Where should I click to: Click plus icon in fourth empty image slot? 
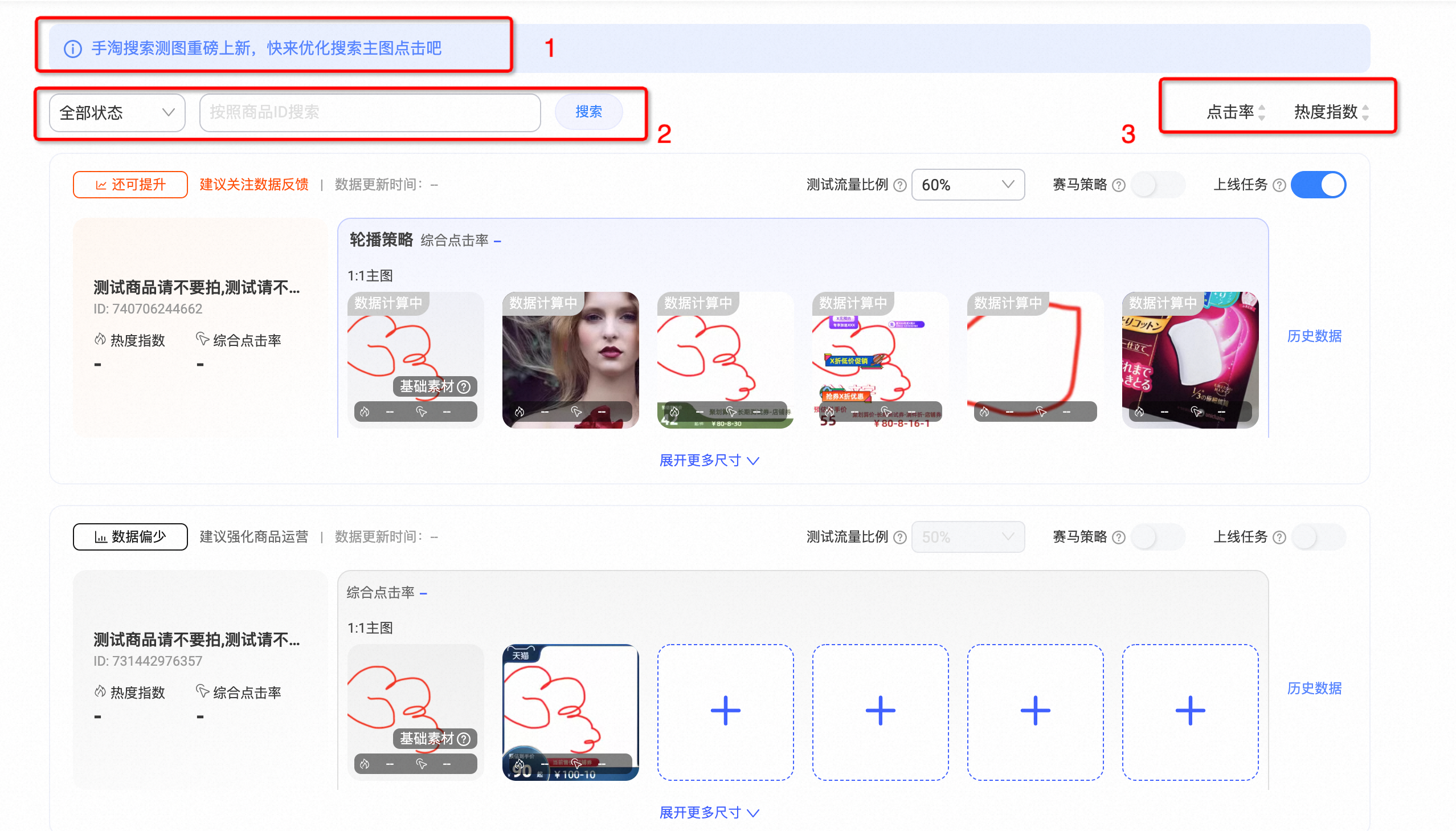coord(1190,711)
